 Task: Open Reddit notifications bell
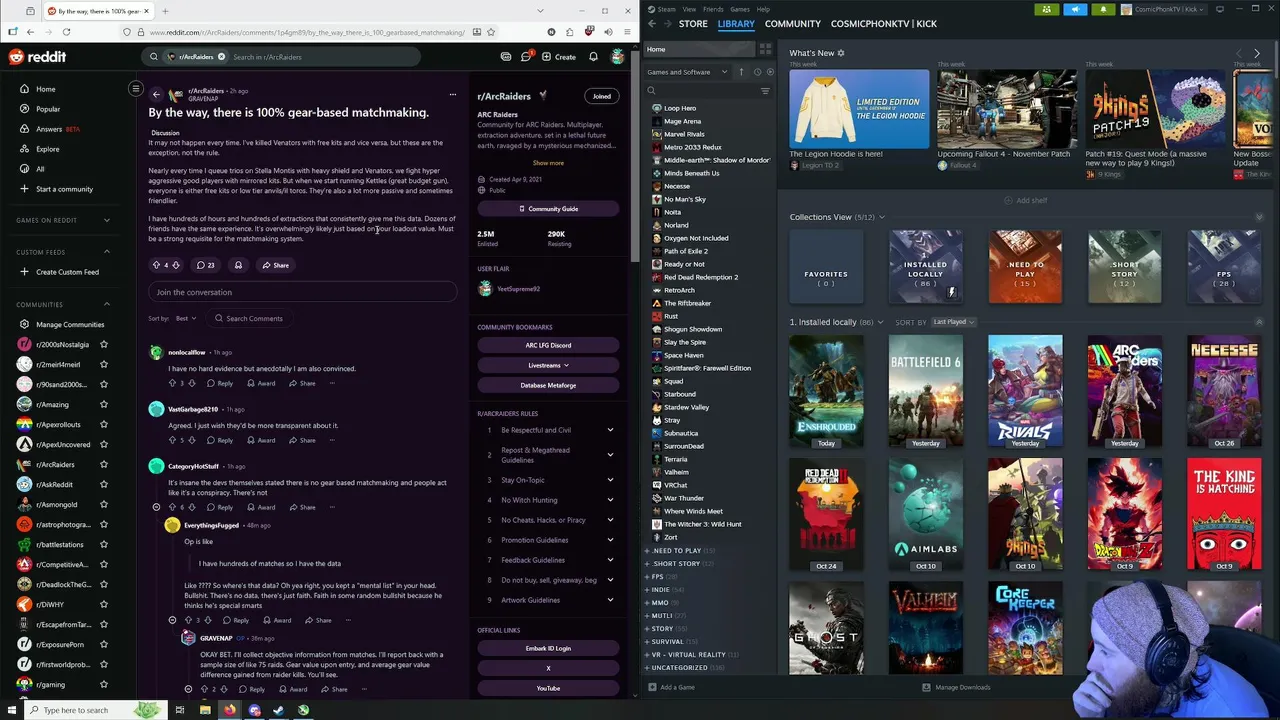[x=593, y=57]
